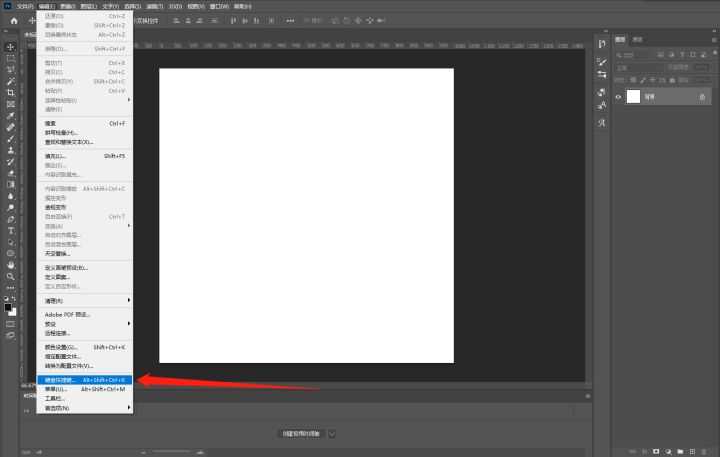Choose Adobe PDF presets entry
Screen dimensions: 720x457
[85, 315]
